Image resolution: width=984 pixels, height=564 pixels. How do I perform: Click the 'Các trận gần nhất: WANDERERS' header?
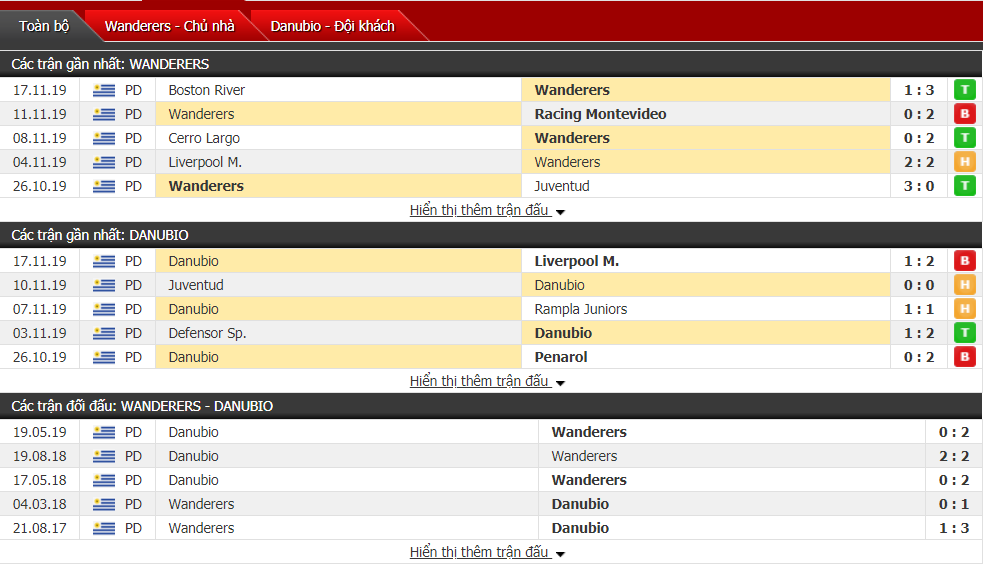coord(110,64)
